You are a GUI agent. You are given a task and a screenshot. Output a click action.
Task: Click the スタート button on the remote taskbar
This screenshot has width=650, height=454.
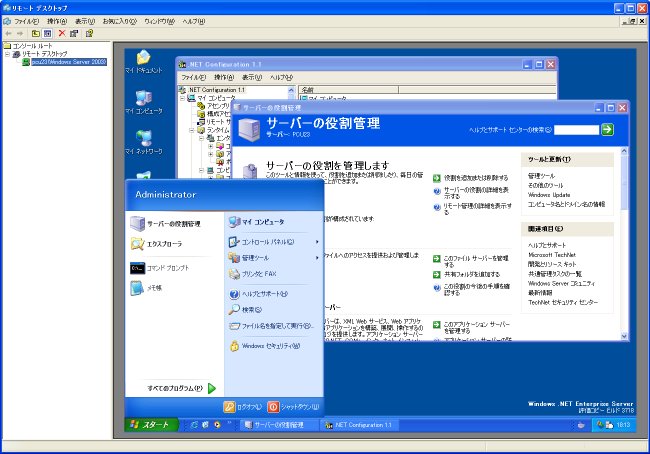[x=151, y=425]
